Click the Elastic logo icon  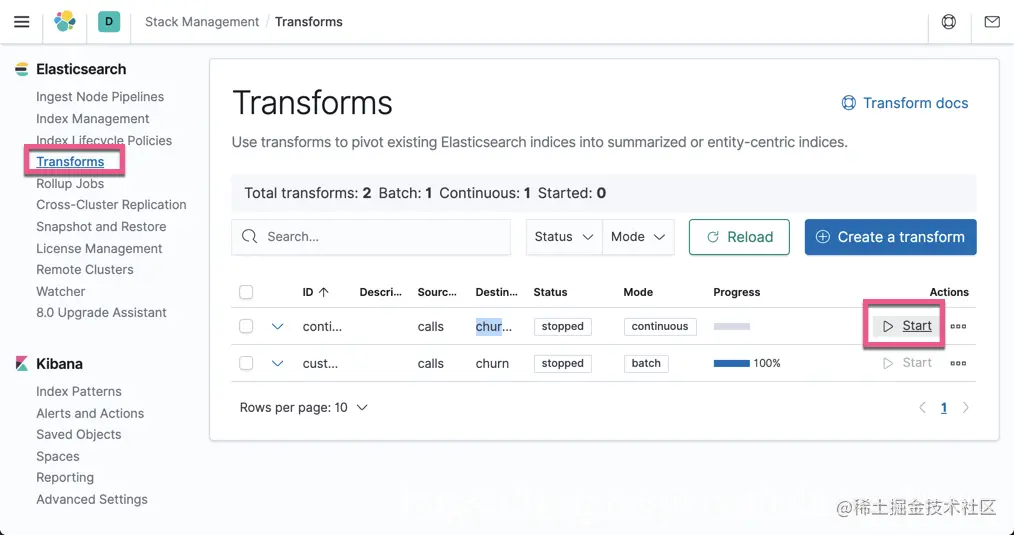pyautogui.click(x=65, y=21)
